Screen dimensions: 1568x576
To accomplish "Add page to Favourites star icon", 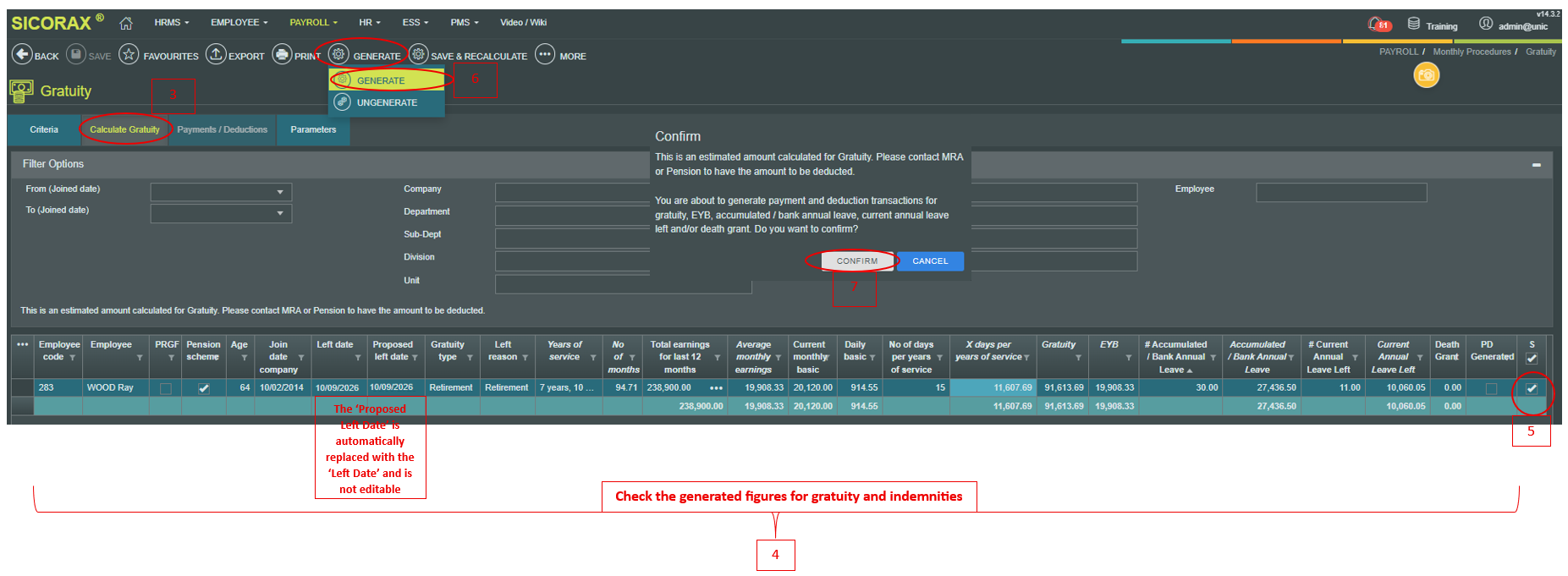I will [129, 55].
